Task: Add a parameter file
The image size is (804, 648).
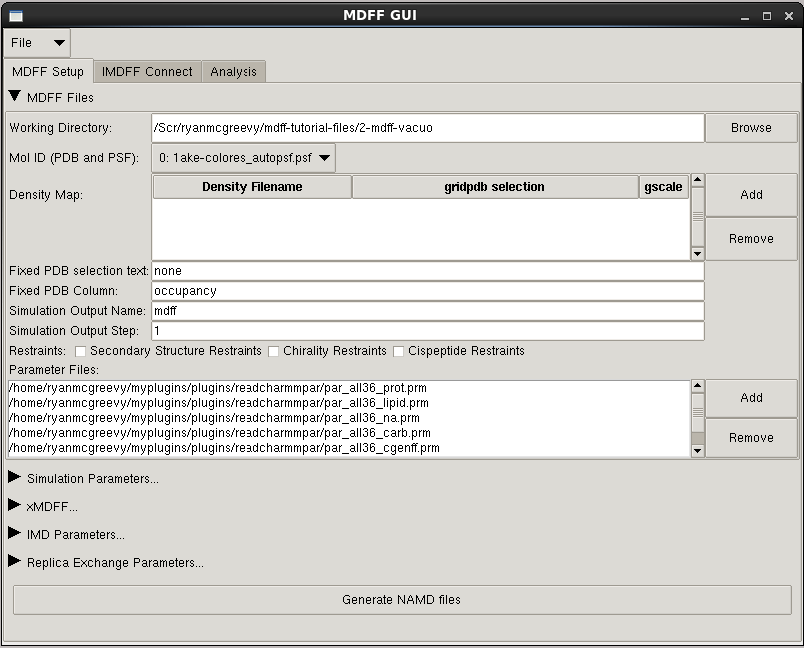Action: 750,398
